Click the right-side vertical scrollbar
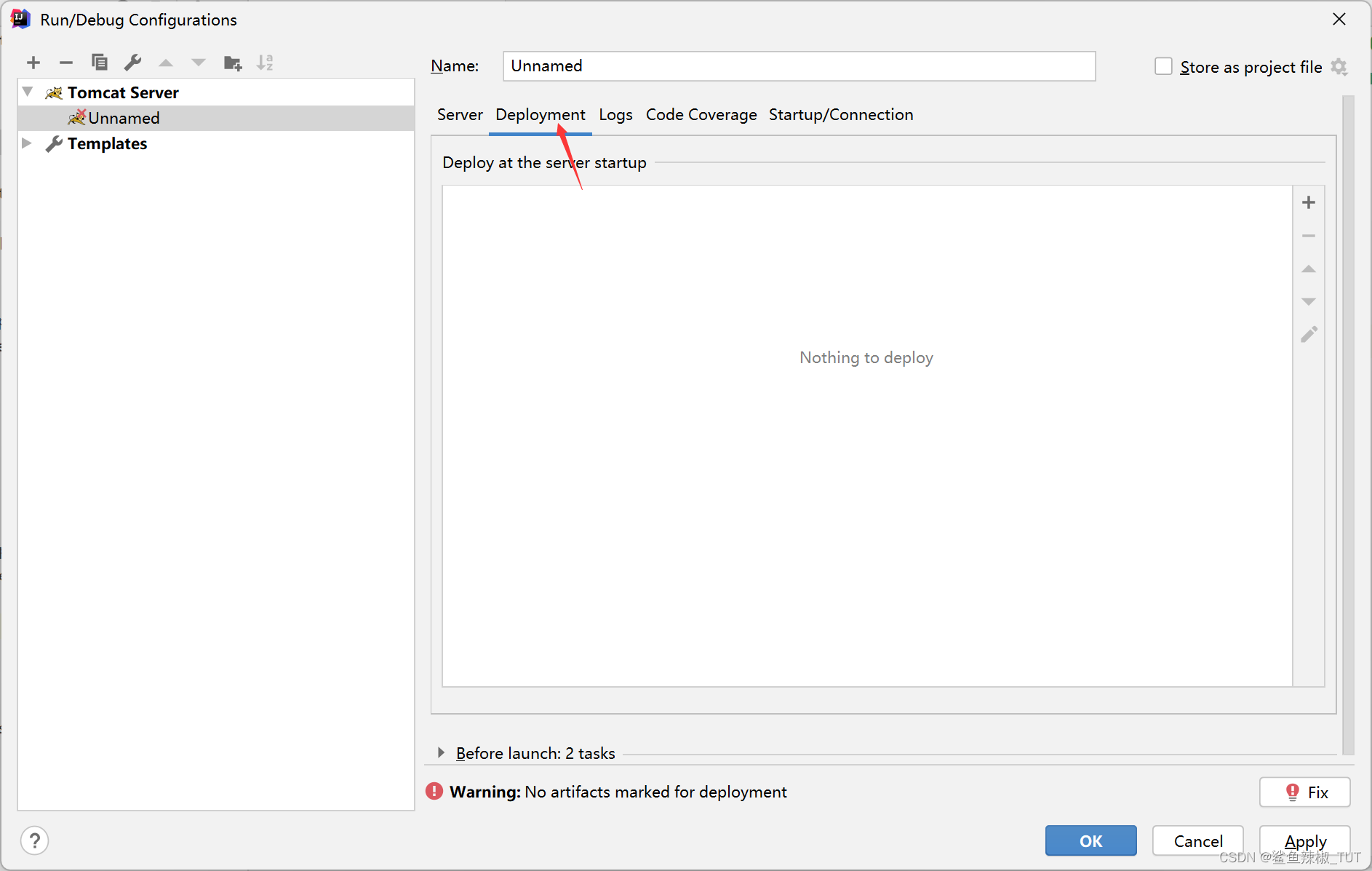 (1348, 426)
